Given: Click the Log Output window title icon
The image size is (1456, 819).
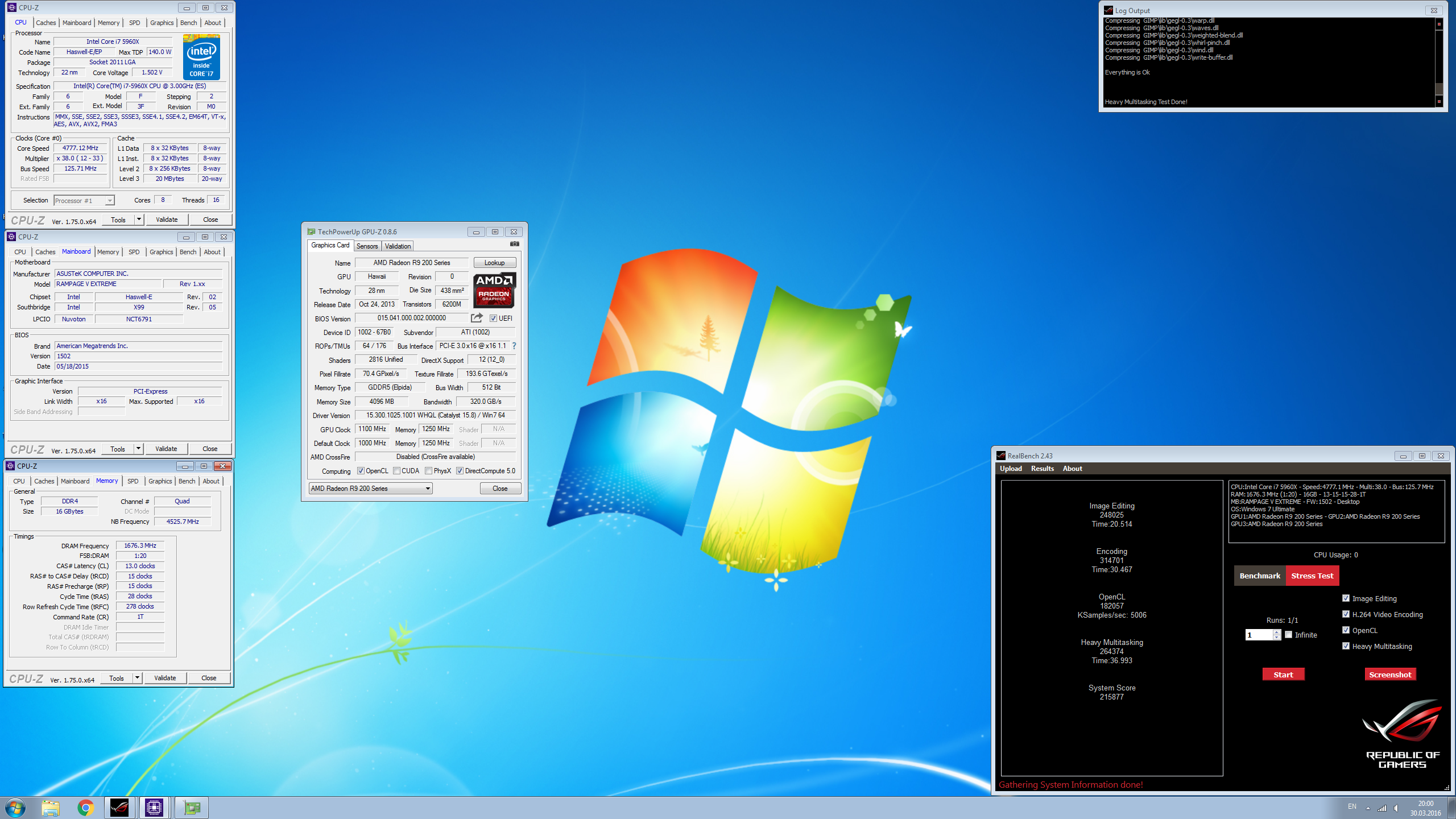Looking at the screenshot, I should point(1108,10).
